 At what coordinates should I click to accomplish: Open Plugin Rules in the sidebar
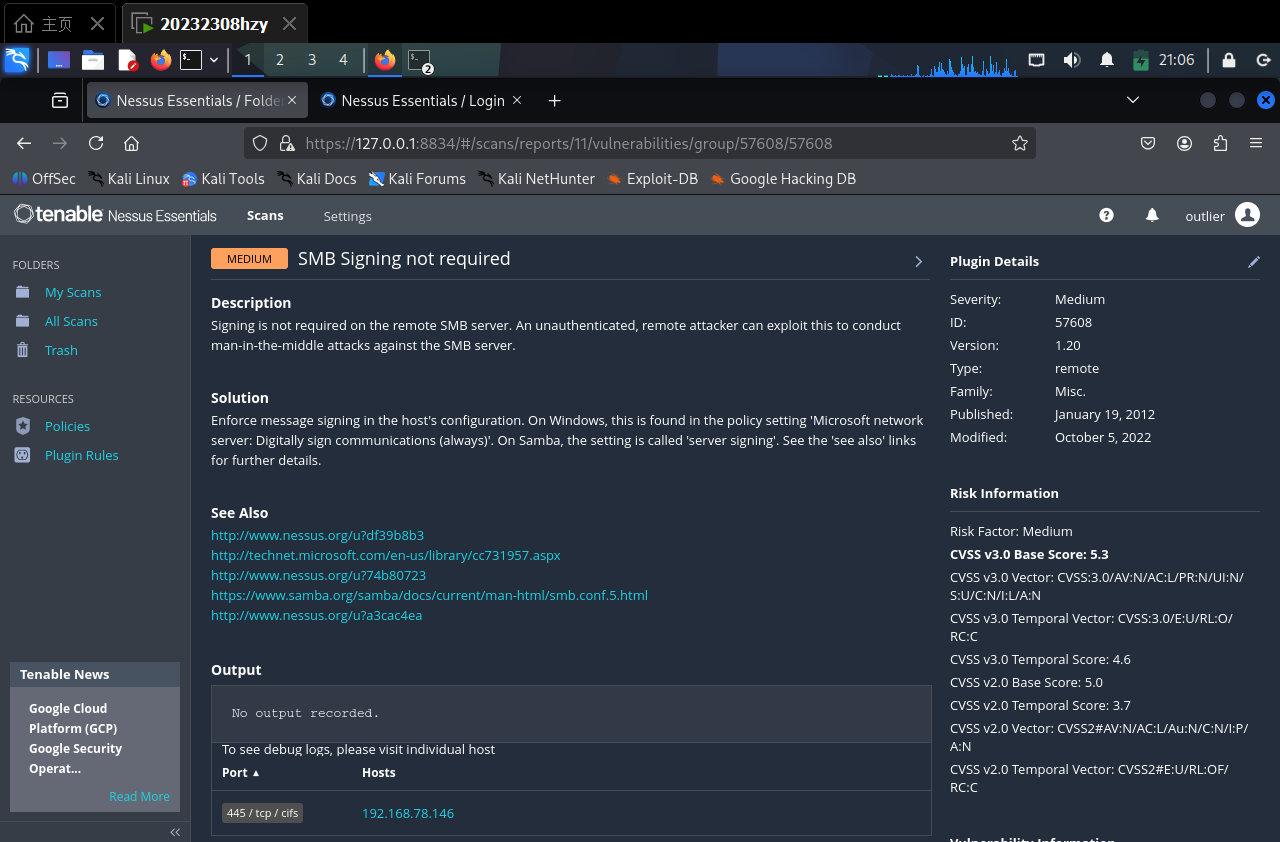click(x=81, y=455)
